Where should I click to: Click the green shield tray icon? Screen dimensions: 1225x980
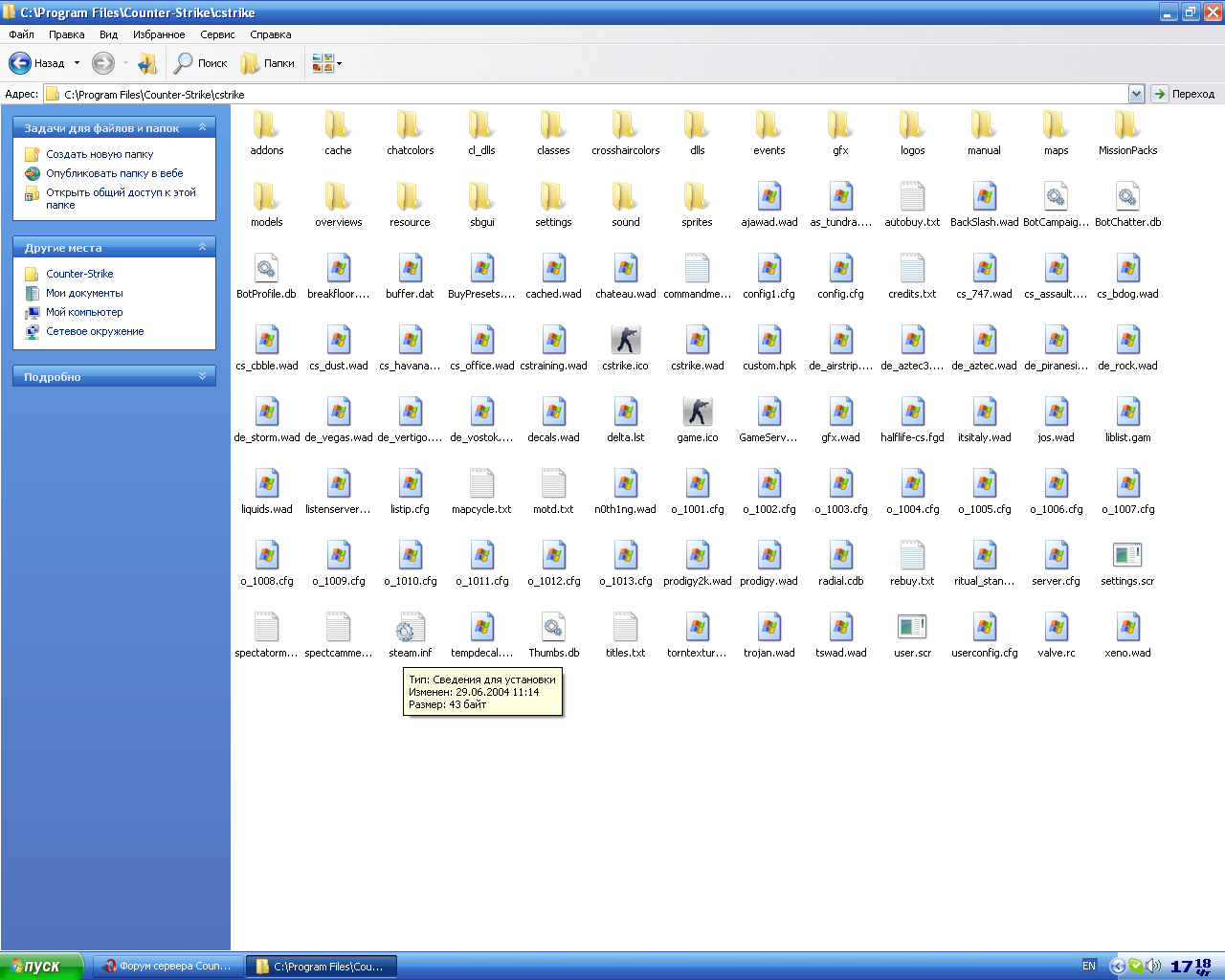point(1135,967)
